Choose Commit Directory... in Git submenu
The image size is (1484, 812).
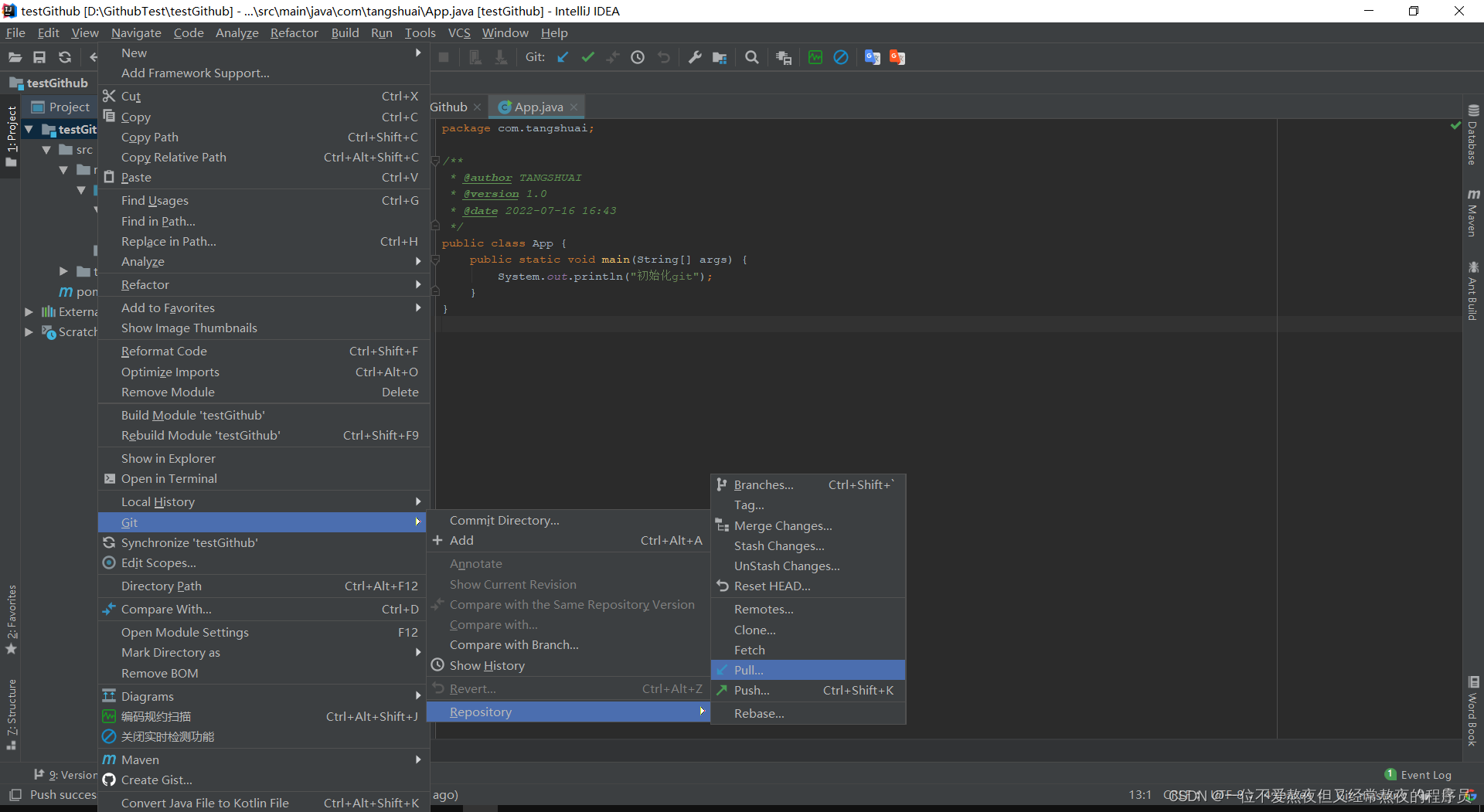pos(568,521)
